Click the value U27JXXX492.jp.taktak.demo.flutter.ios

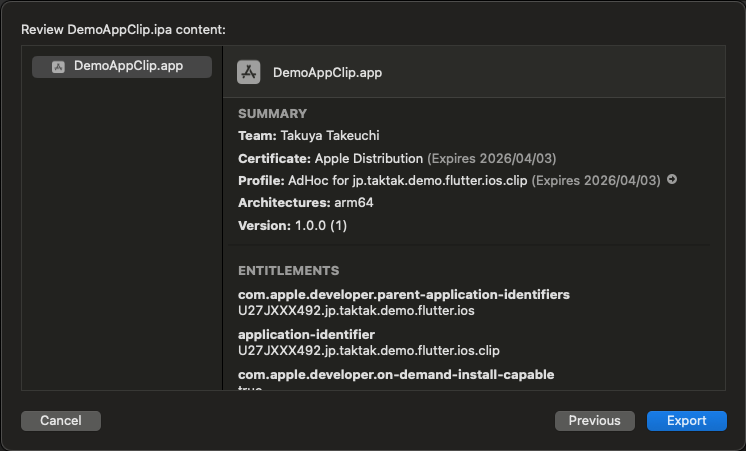(356, 311)
